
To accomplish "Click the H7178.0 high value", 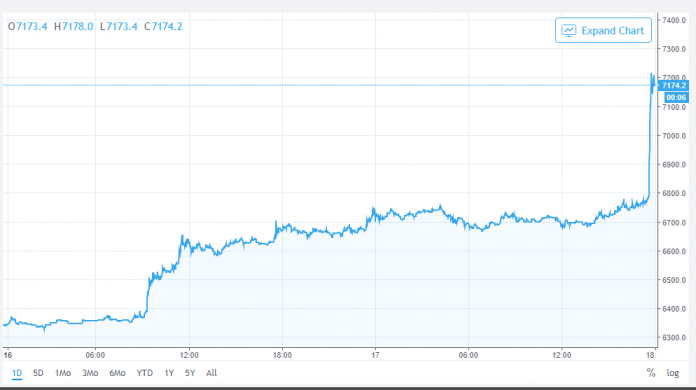I will point(74,27).
